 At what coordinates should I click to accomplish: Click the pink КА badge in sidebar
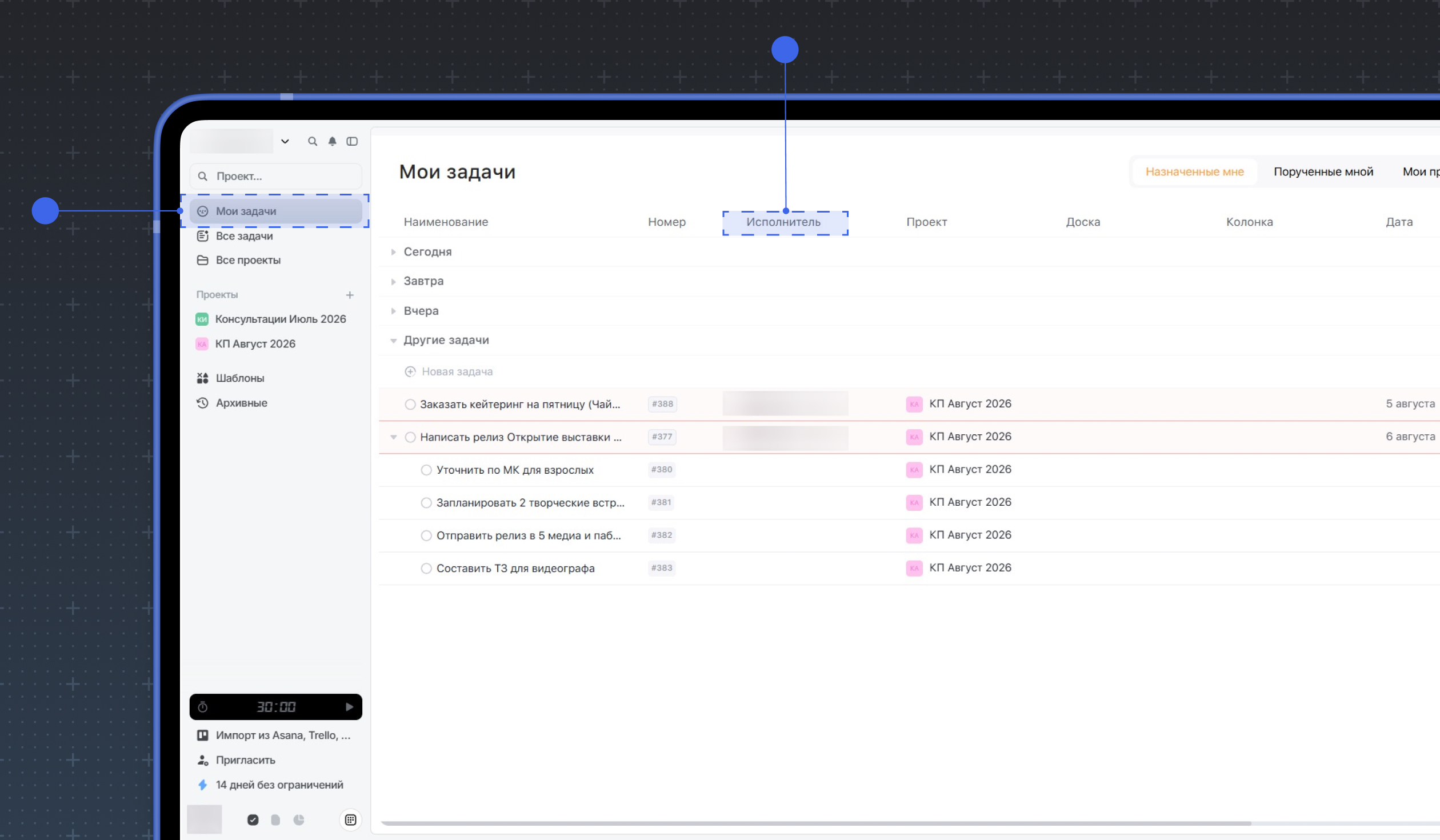(202, 343)
